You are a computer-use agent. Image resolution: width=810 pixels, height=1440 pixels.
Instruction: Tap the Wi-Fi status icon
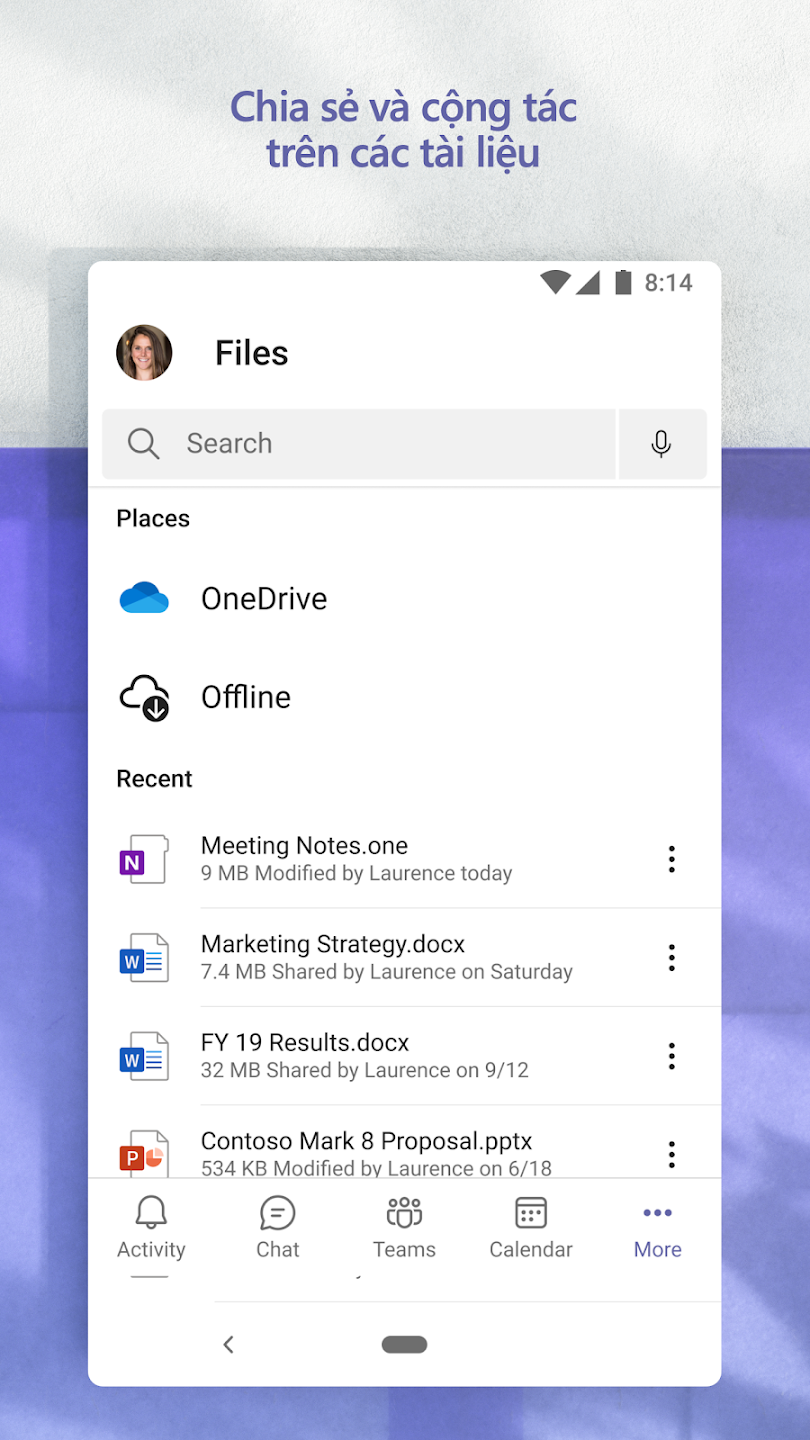555,283
